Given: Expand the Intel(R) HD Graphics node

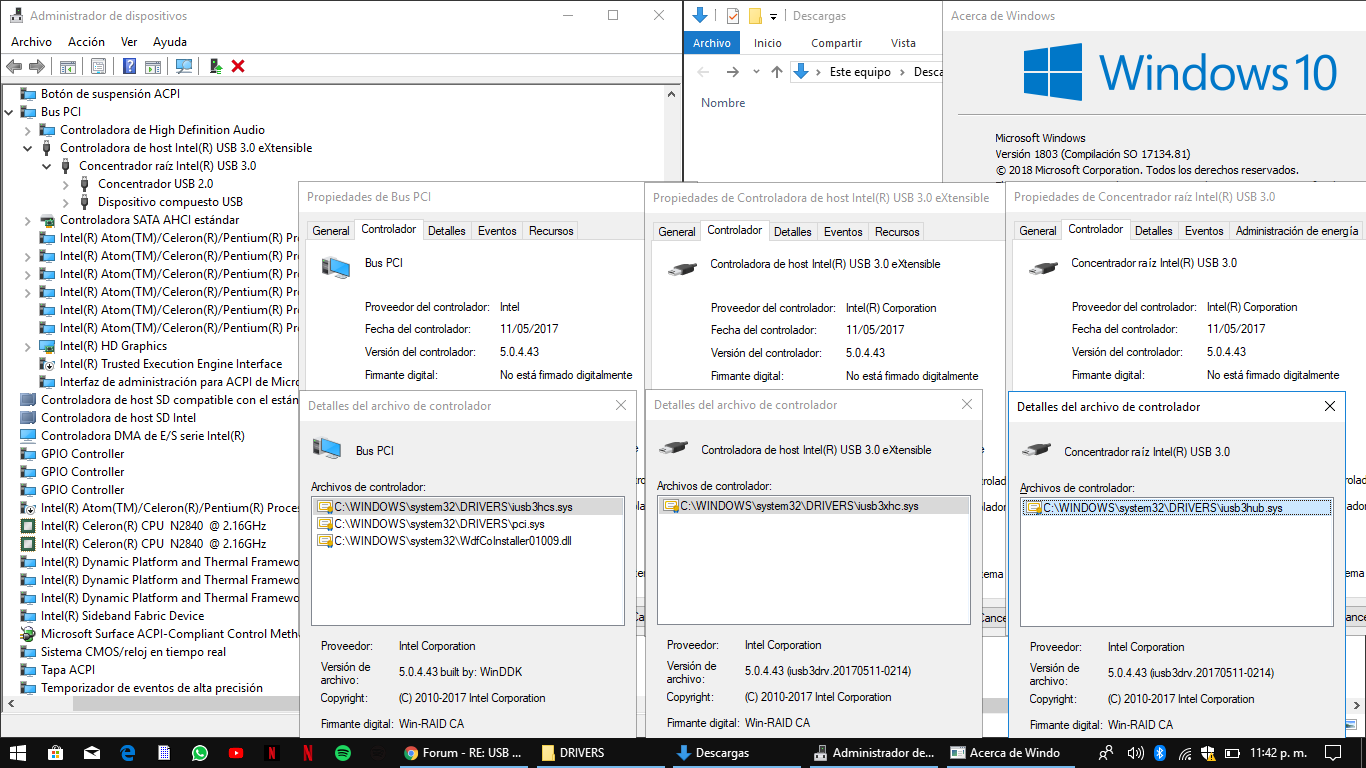Looking at the screenshot, I should coord(28,346).
